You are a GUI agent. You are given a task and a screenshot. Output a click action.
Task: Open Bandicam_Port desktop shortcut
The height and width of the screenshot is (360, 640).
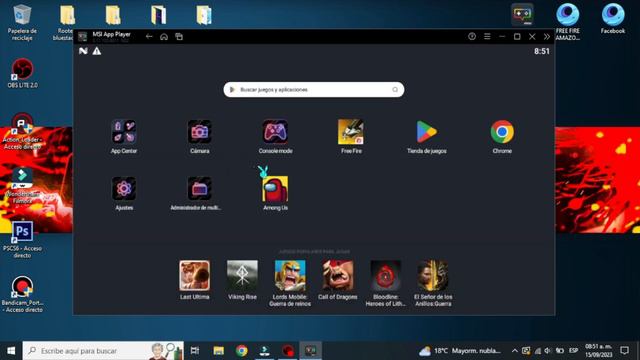pyautogui.click(x=22, y=294)
